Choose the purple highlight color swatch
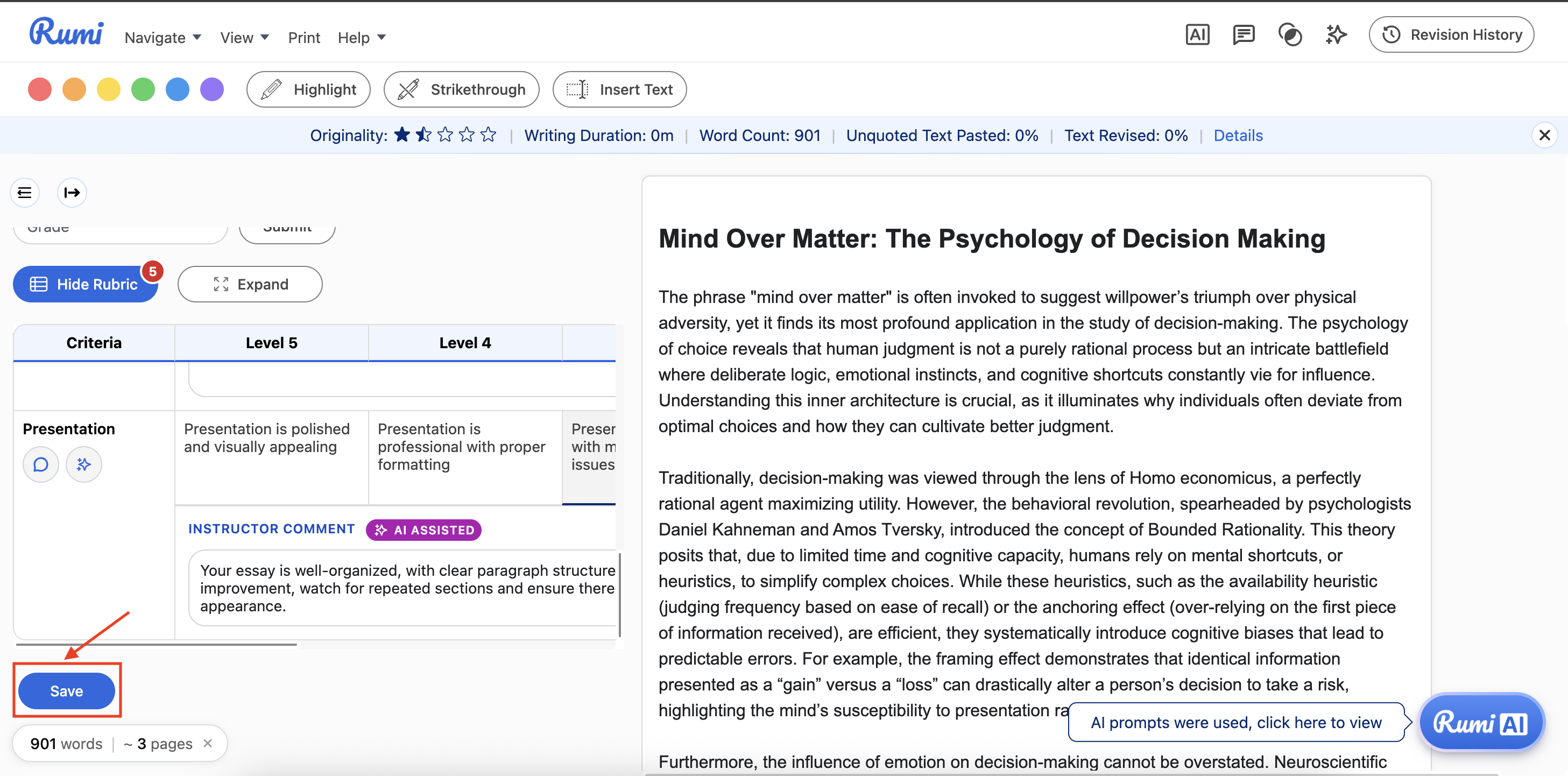1568x776 pixels. [212, 89]
